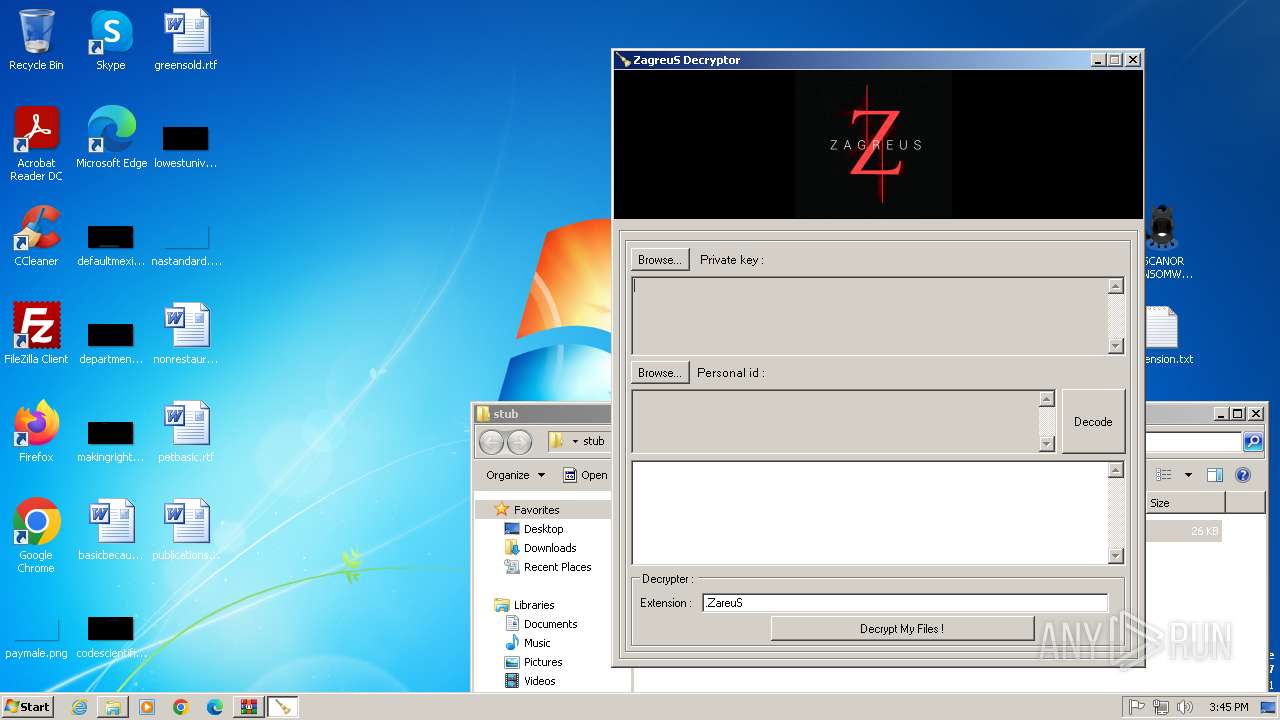
Task: Open Videos library in navigation pane
Action: click(x=539, y=681)
